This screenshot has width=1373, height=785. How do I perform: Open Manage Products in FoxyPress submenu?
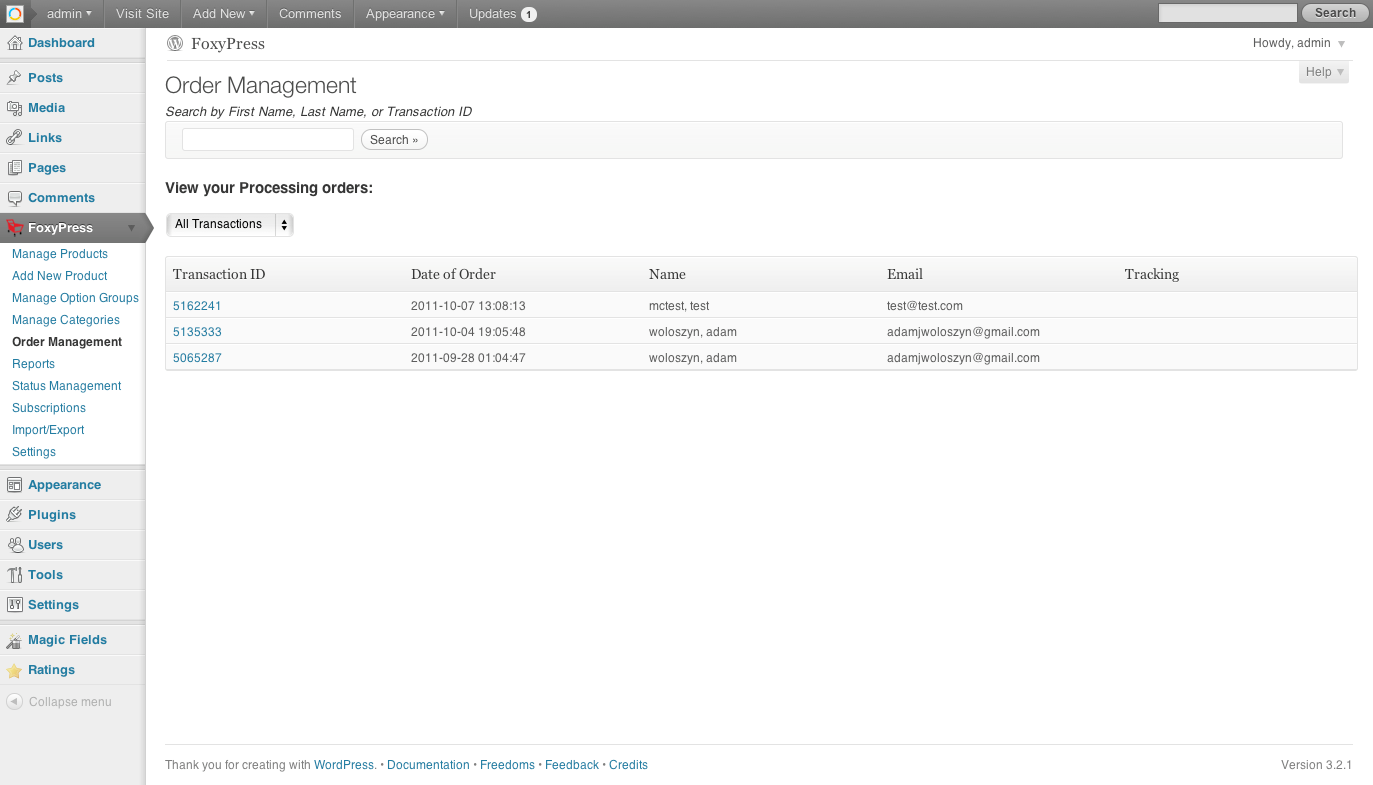[x=59, y=254]
